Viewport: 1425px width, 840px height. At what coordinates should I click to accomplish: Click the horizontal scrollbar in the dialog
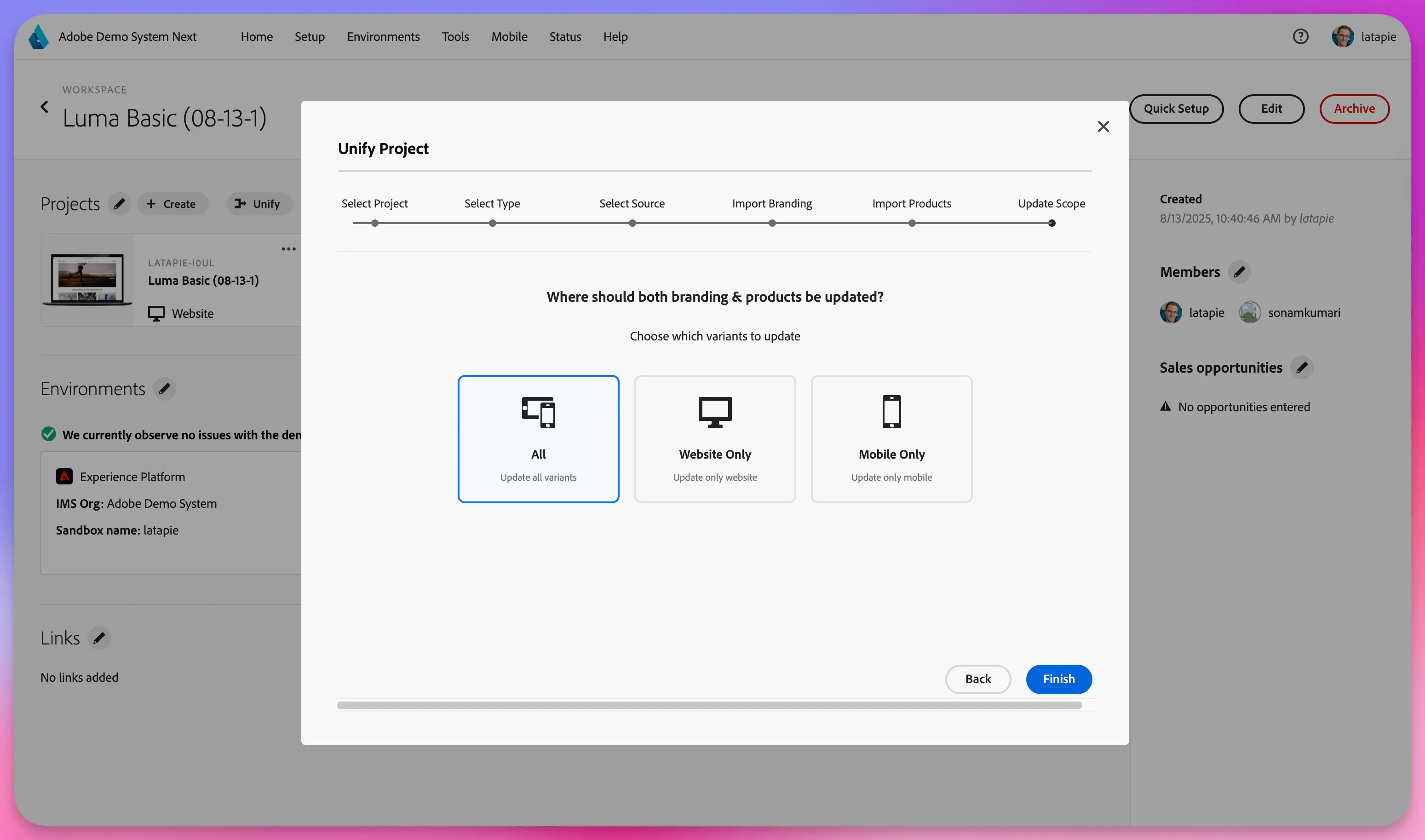pos(709,705)
